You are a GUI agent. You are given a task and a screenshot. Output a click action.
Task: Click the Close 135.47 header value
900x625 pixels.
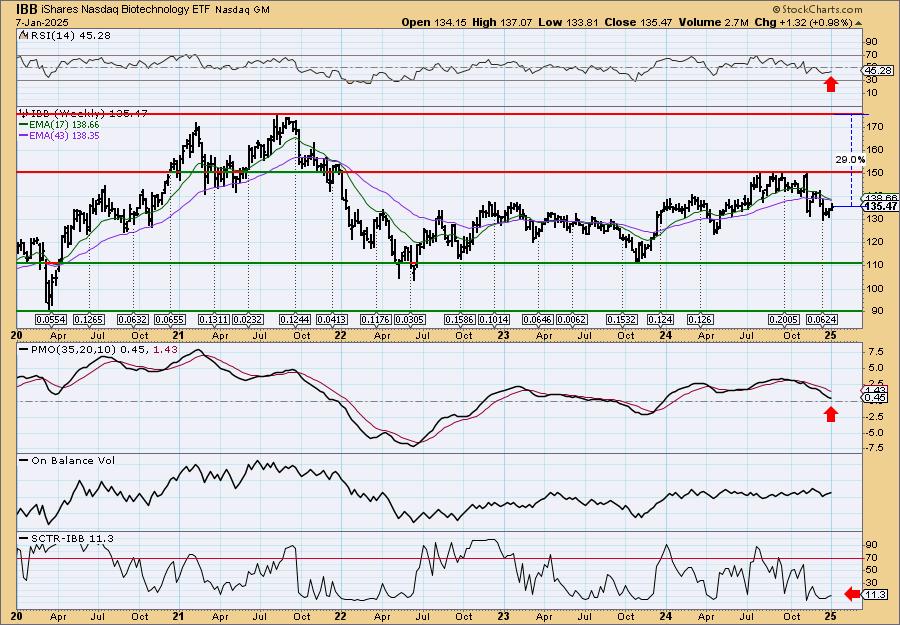(638, 22)
